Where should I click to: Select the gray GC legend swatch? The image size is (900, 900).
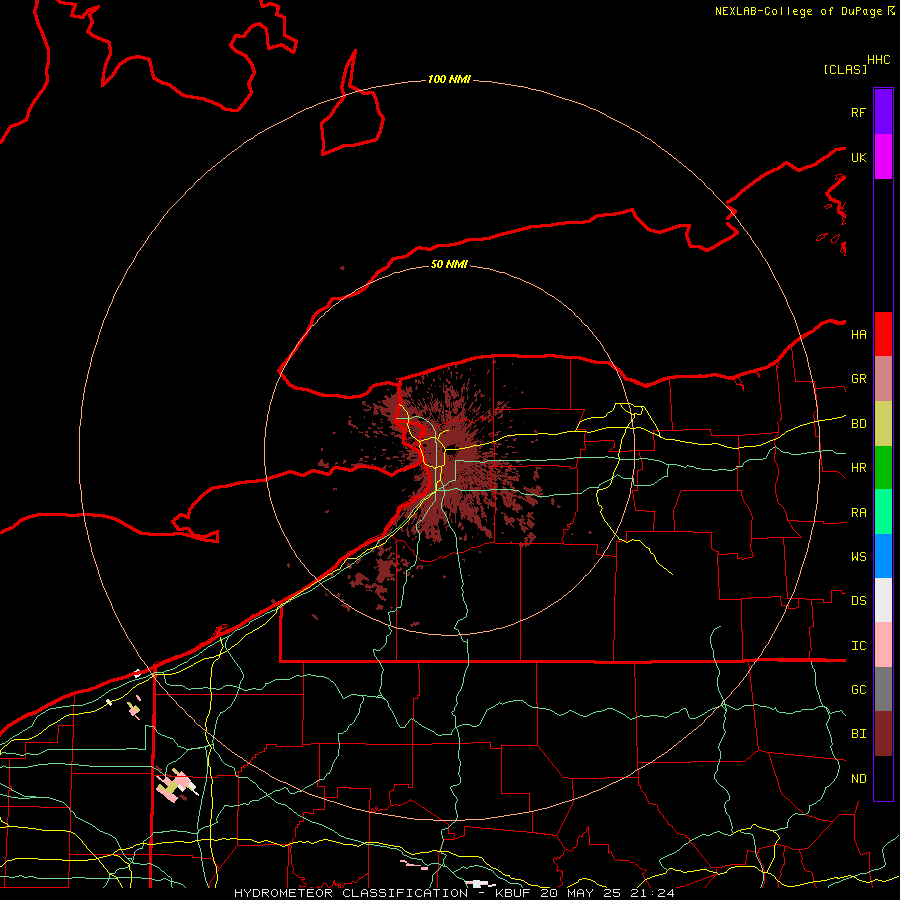pyautogui.click(x=883, y=689)
